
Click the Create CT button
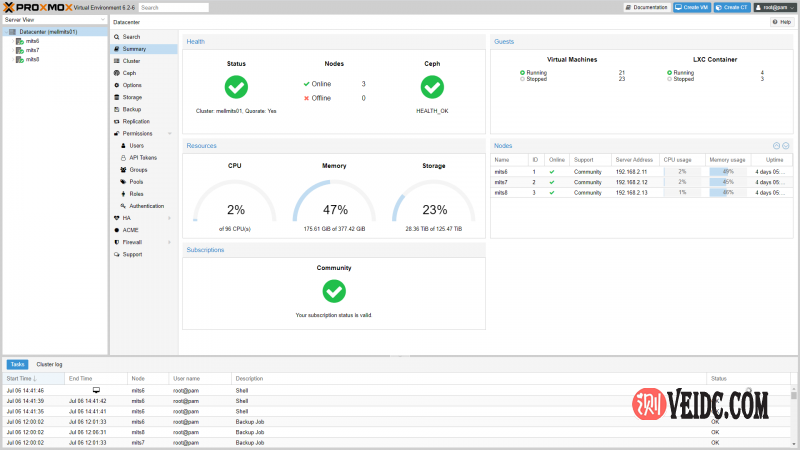pyautogui.click(x=732, y=7)
